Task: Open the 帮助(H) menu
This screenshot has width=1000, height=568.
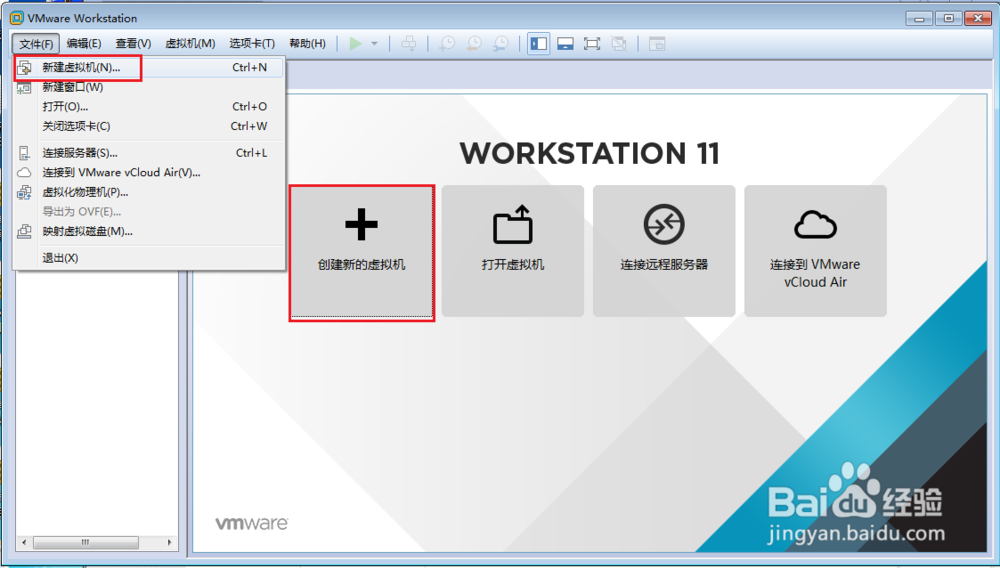Action: 307,43
